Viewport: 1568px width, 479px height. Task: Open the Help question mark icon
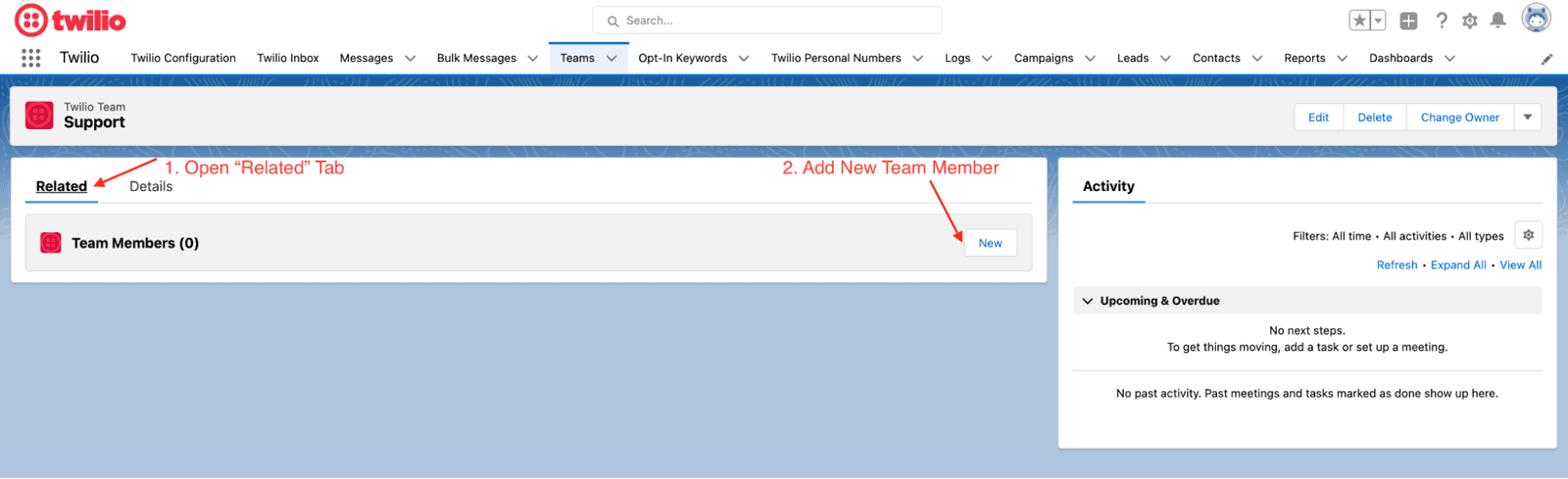coord(1442,21)
